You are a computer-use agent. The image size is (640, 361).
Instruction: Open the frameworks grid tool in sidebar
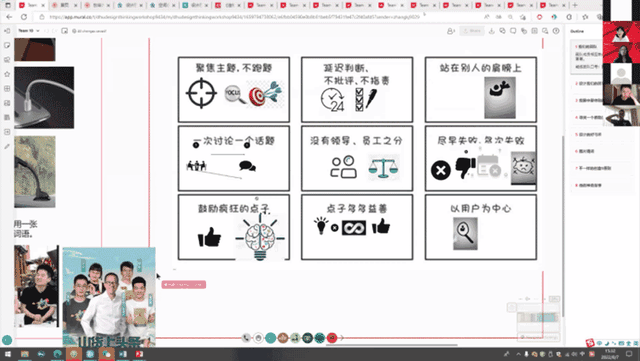[x=7, y=89]
